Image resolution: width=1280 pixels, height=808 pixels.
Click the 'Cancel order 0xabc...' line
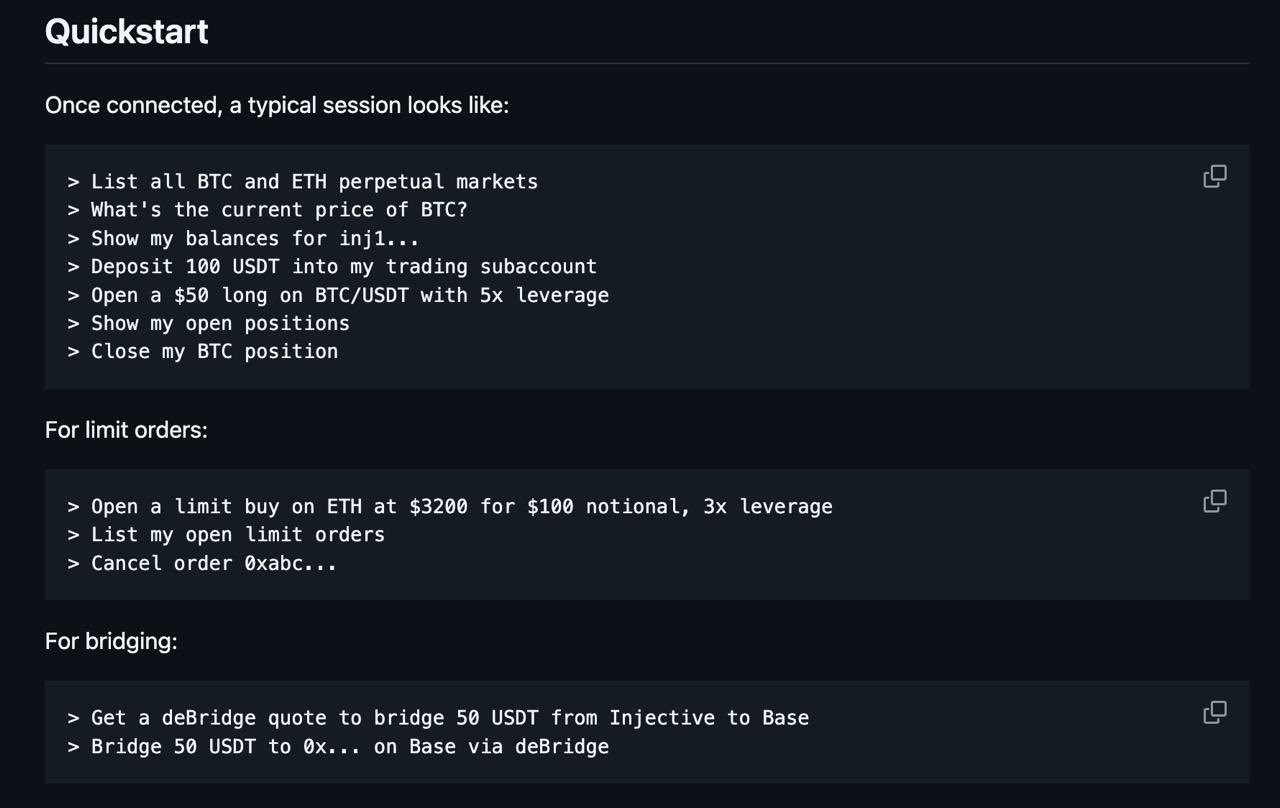[213, 563]
